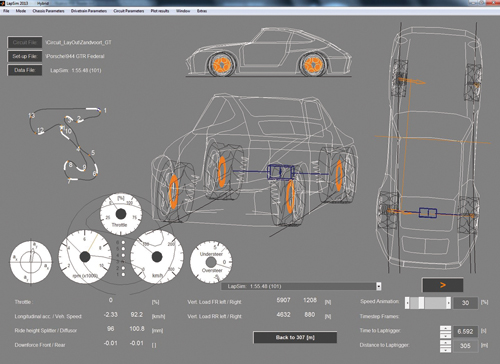Click the Throttle percentage gauge
Image resolution: width=500 pixels, height=364 pixels.
click(121, 214)
